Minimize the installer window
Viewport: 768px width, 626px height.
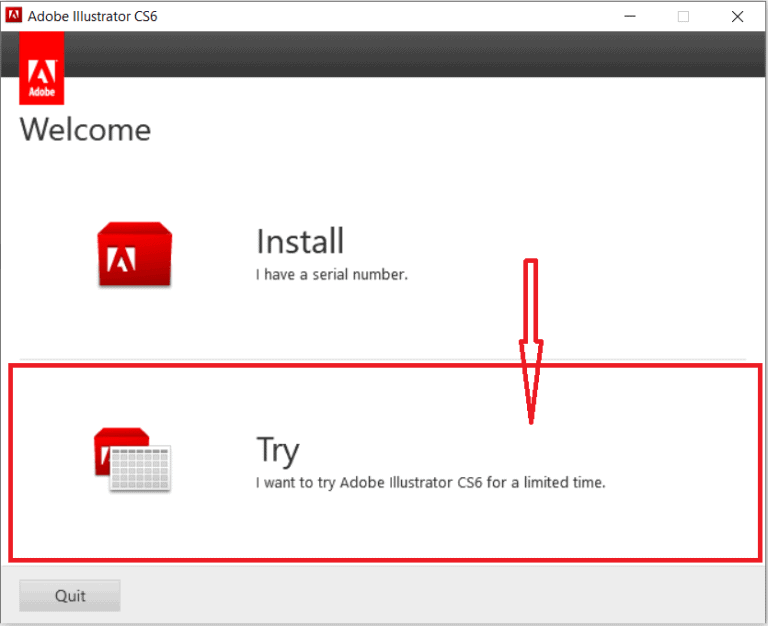point(630,16)
